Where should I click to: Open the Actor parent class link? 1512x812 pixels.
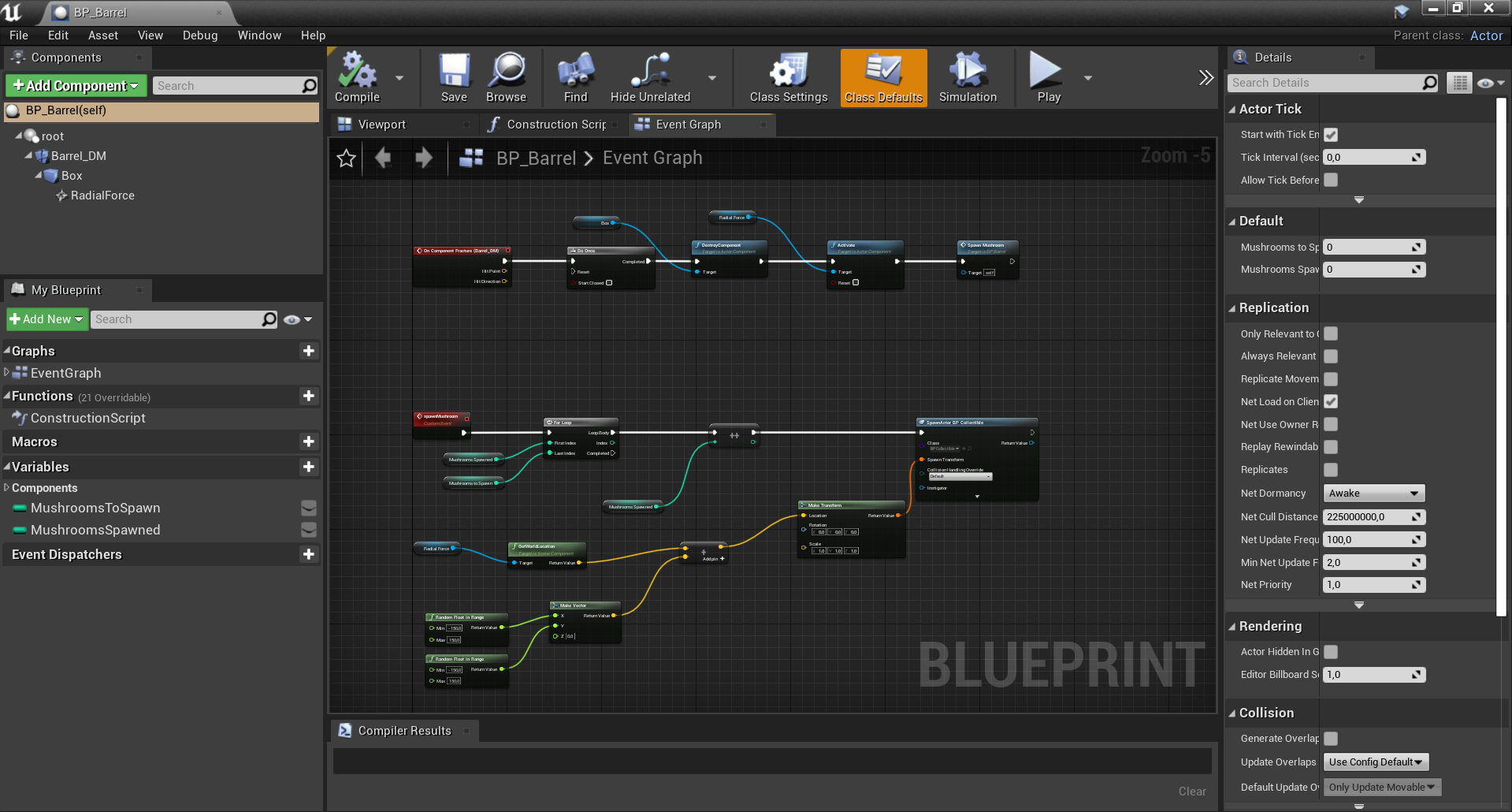click(x=1486, y=35)
